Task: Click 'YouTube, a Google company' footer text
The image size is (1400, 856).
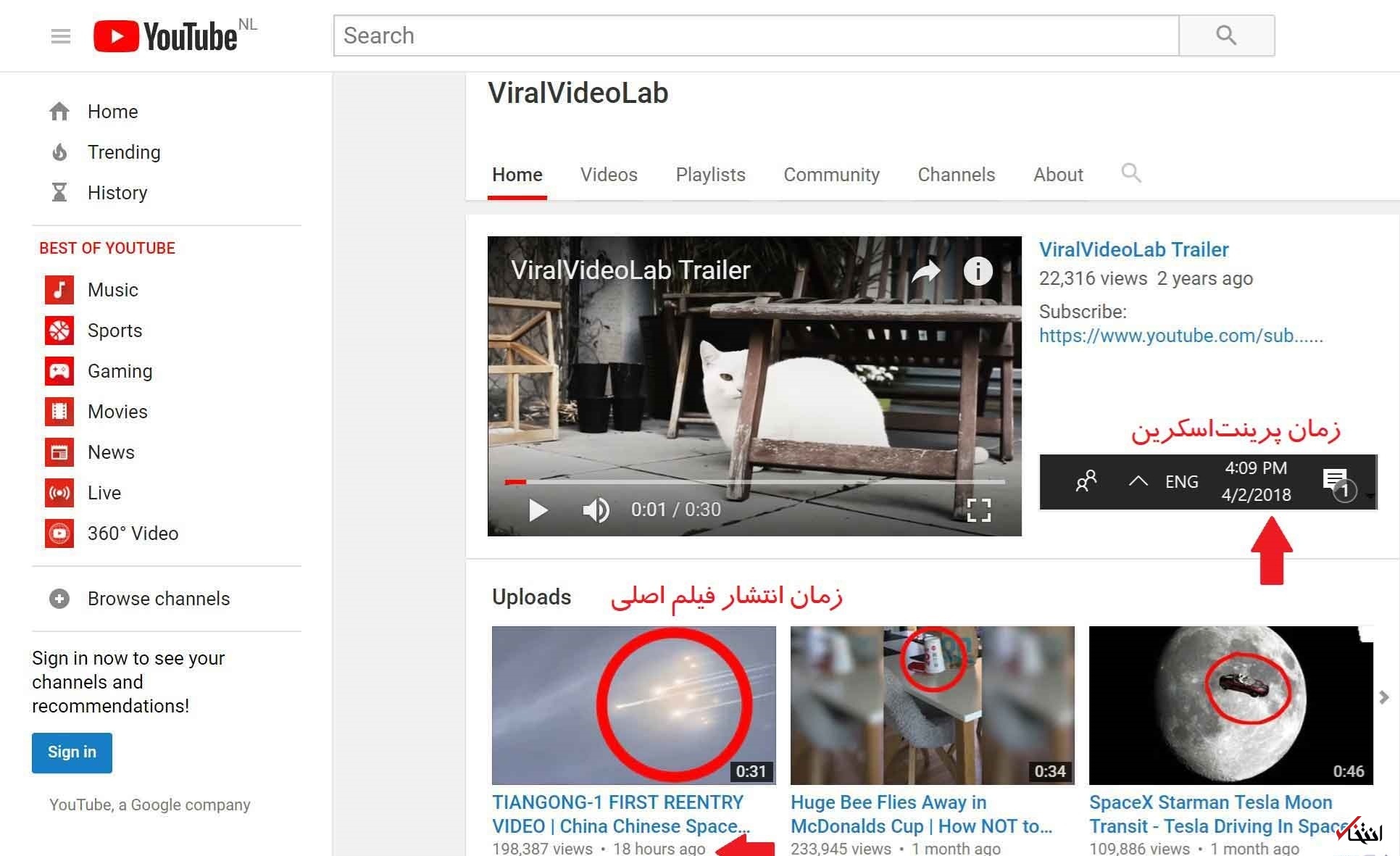Action: click(150, 805)
